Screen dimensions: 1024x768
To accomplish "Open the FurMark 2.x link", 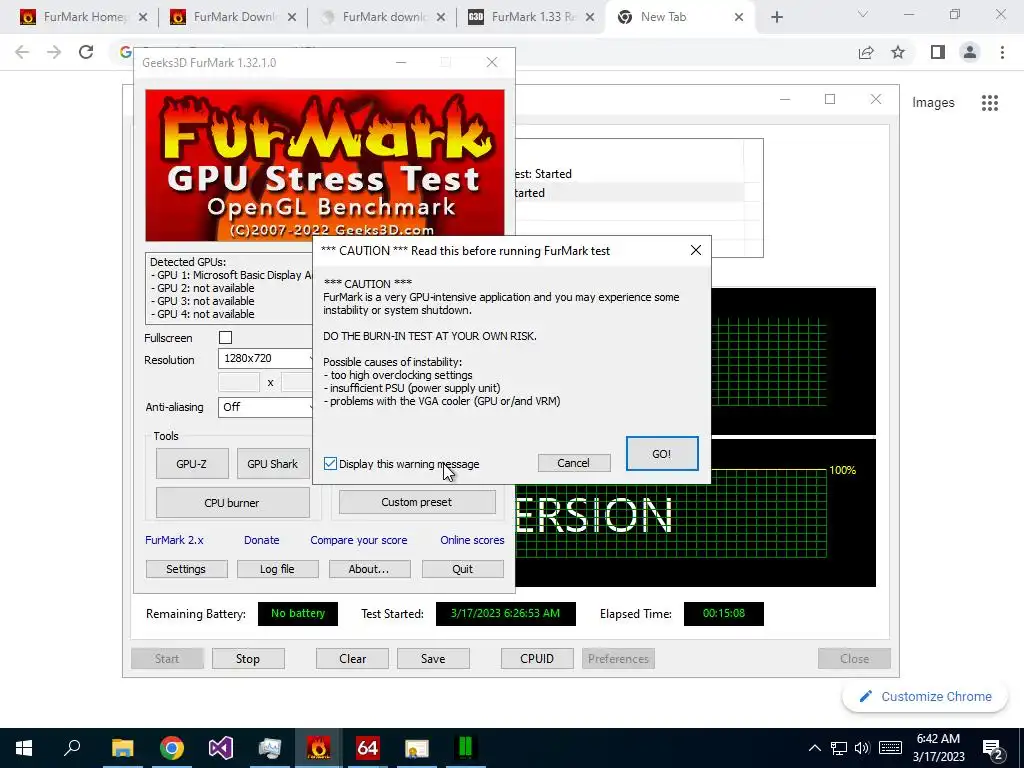I will [x=174, y=540].
